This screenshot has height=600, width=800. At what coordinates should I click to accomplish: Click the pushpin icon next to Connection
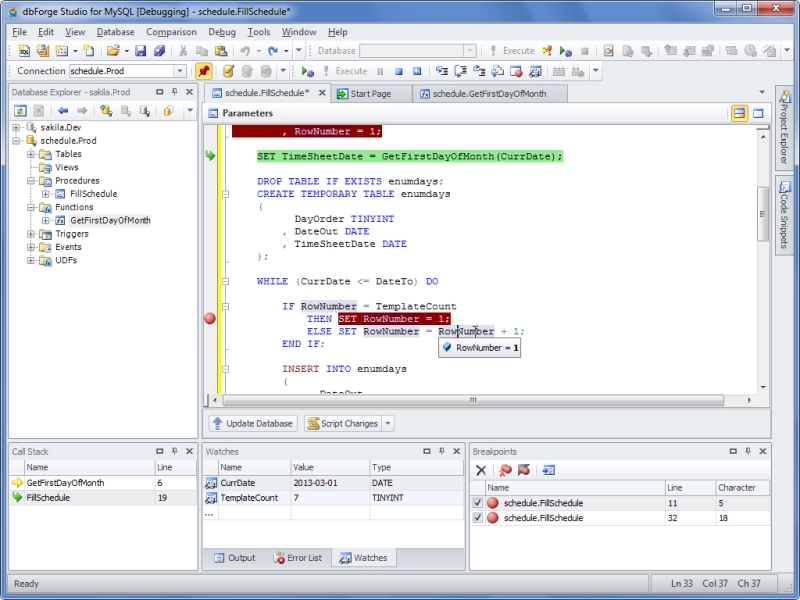point(204,71)
